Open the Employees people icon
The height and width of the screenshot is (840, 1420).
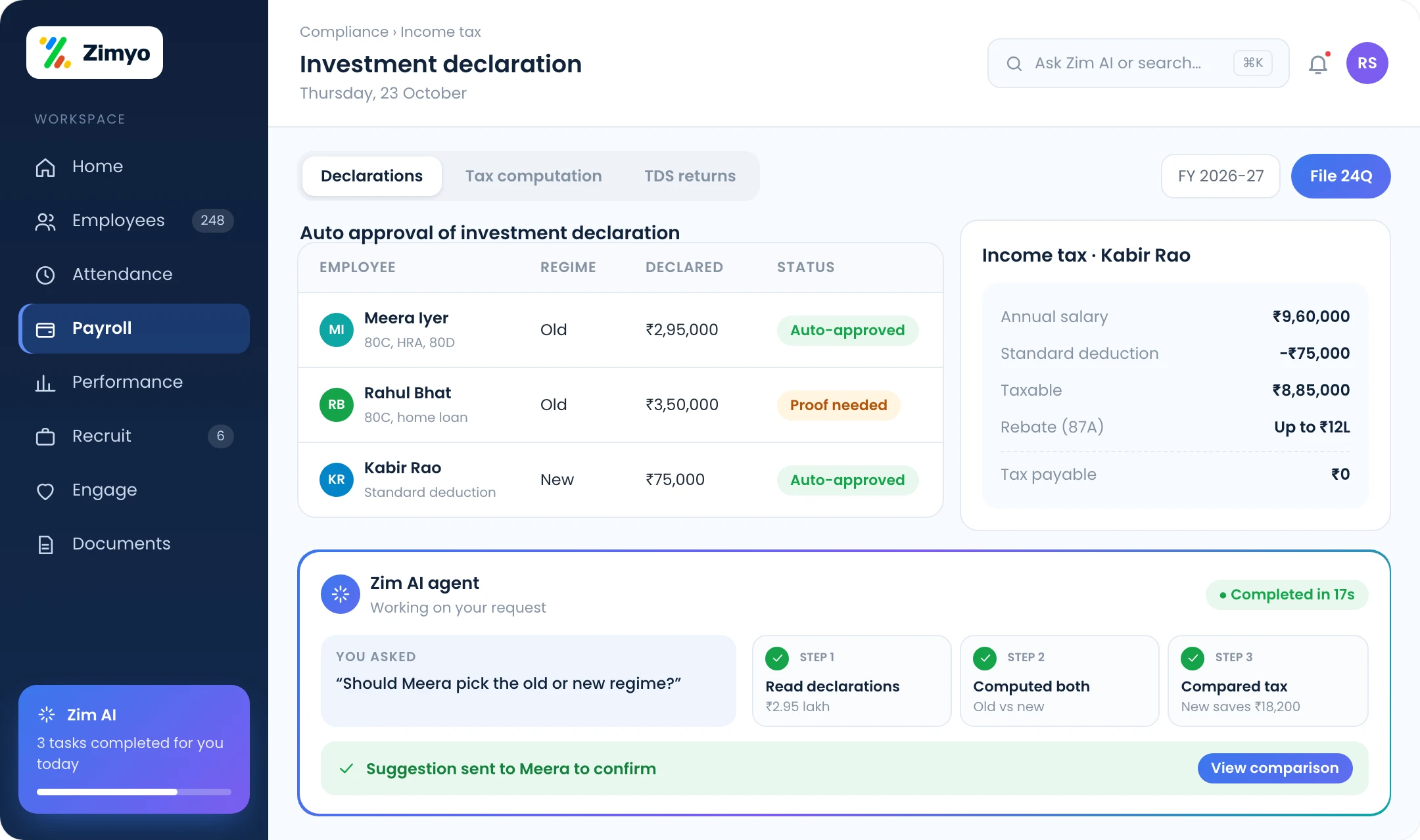point(45,221)
